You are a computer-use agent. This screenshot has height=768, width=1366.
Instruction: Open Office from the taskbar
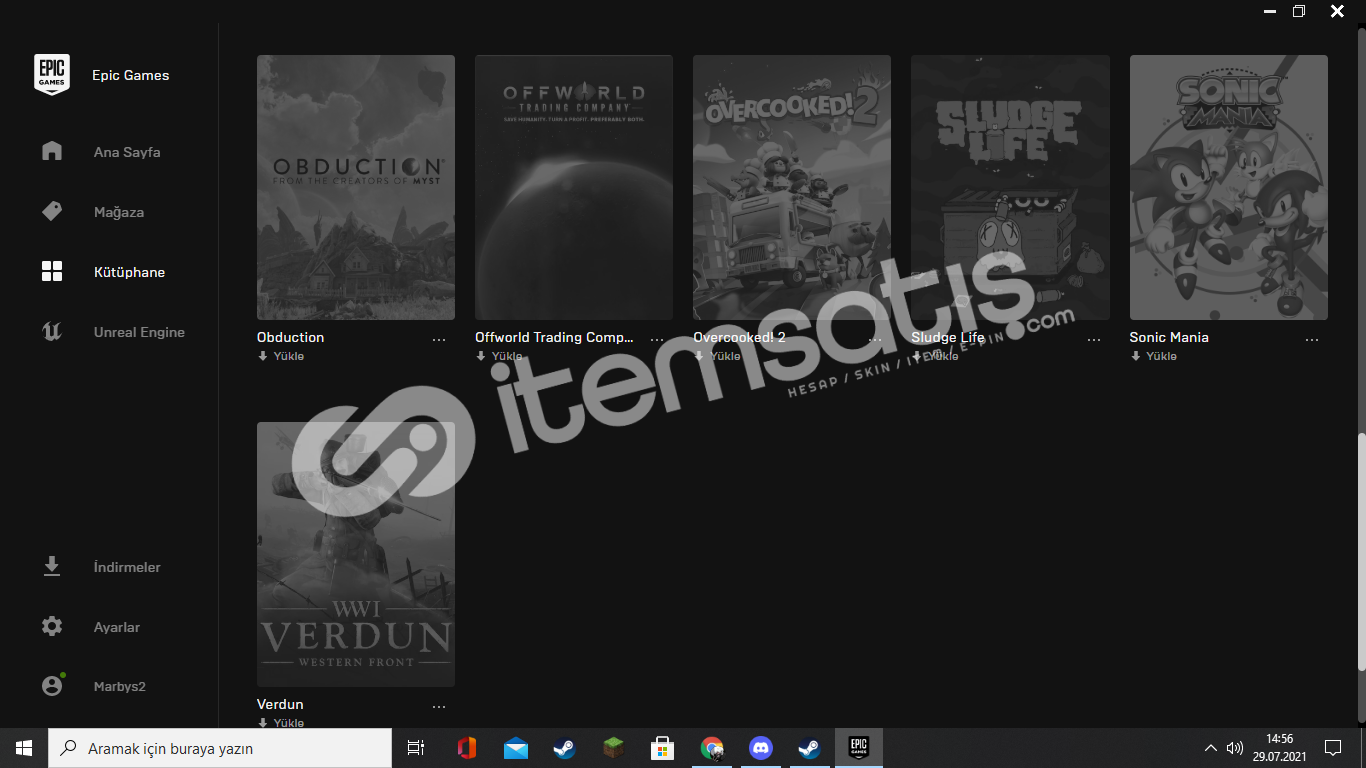(x=466, y=748)
